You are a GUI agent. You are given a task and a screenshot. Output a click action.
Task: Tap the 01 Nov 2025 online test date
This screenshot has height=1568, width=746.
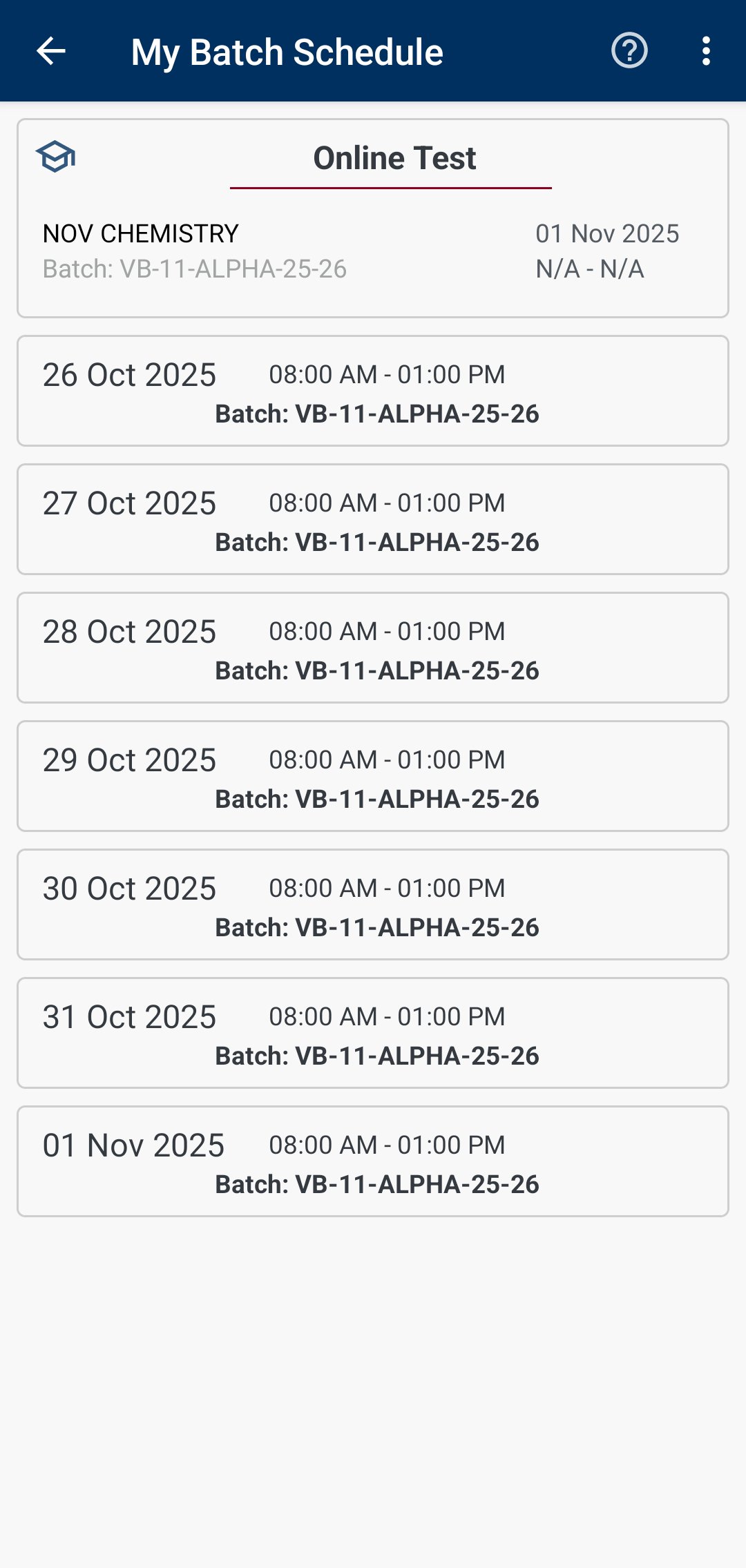pyautogui.click(x=607, y=233)
